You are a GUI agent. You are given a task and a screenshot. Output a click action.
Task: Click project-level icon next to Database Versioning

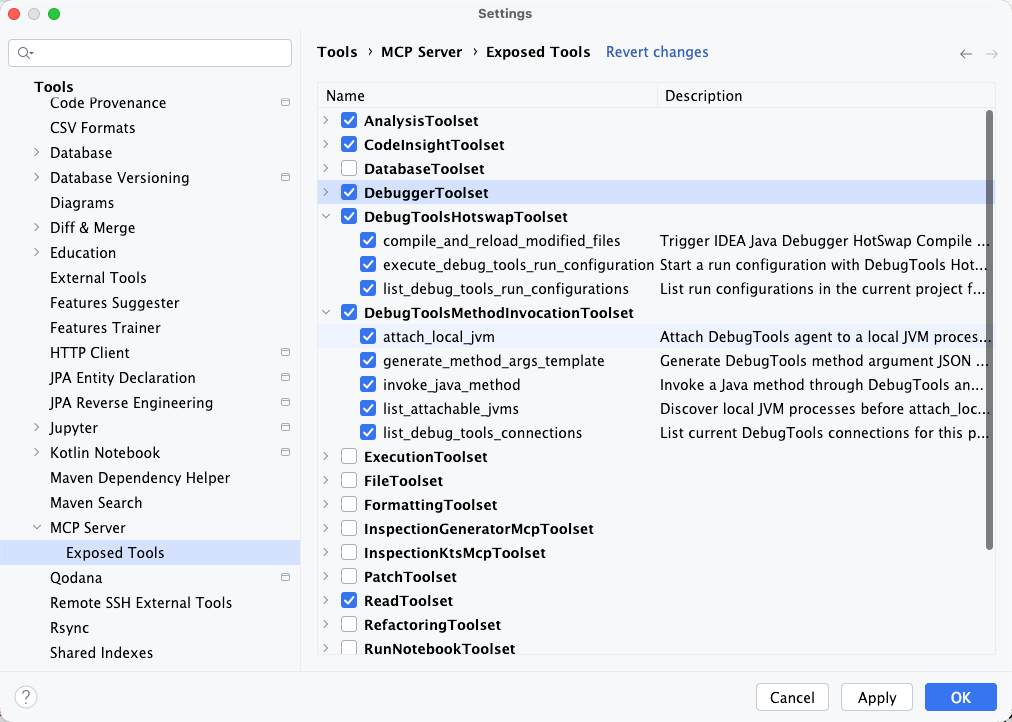pos(285,177)
